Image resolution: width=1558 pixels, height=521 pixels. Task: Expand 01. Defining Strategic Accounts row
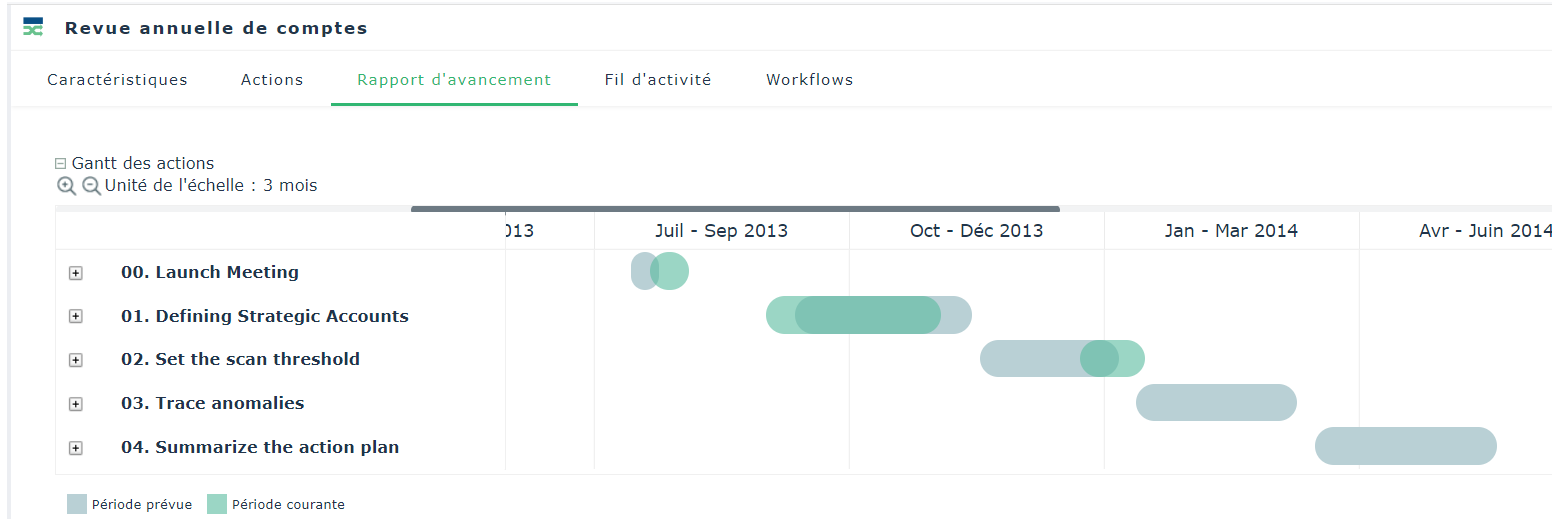(75, 317)
